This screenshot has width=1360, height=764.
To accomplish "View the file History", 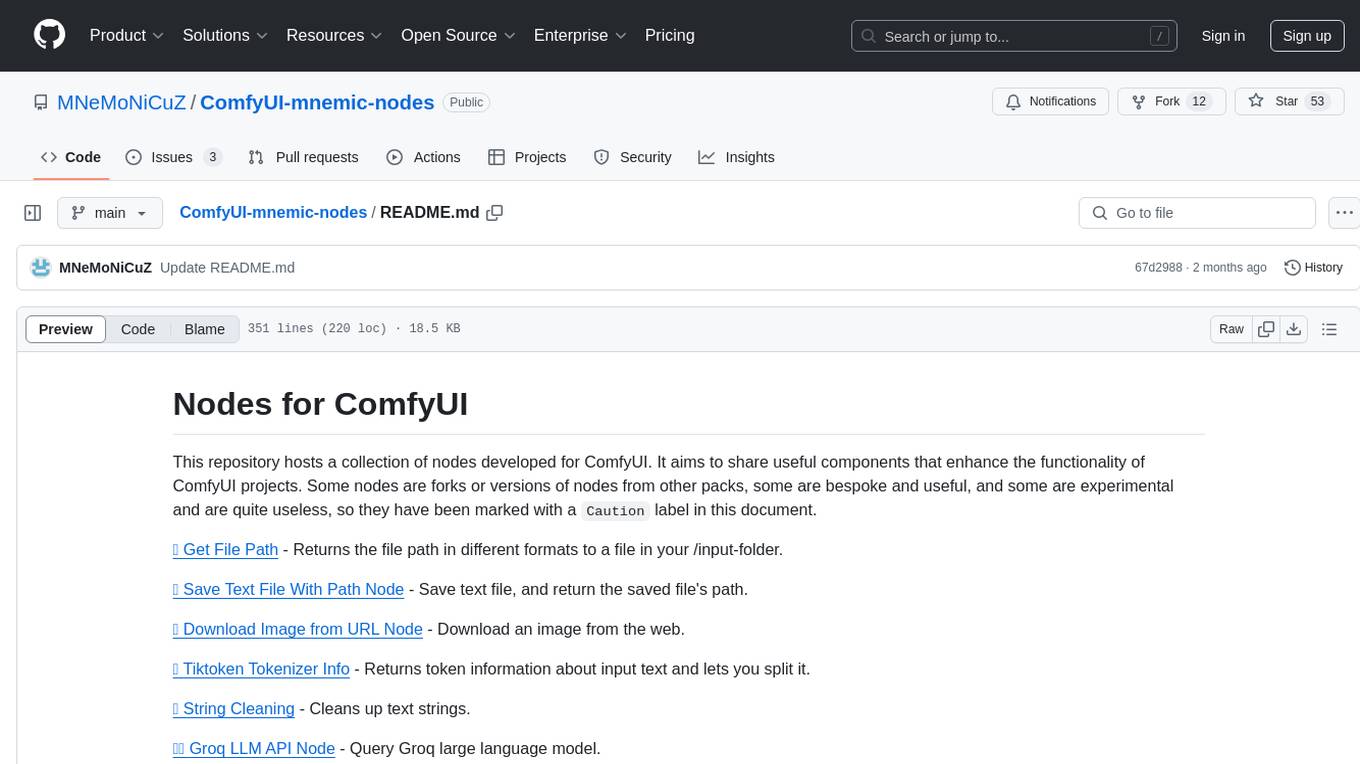I will (1313, 267).
